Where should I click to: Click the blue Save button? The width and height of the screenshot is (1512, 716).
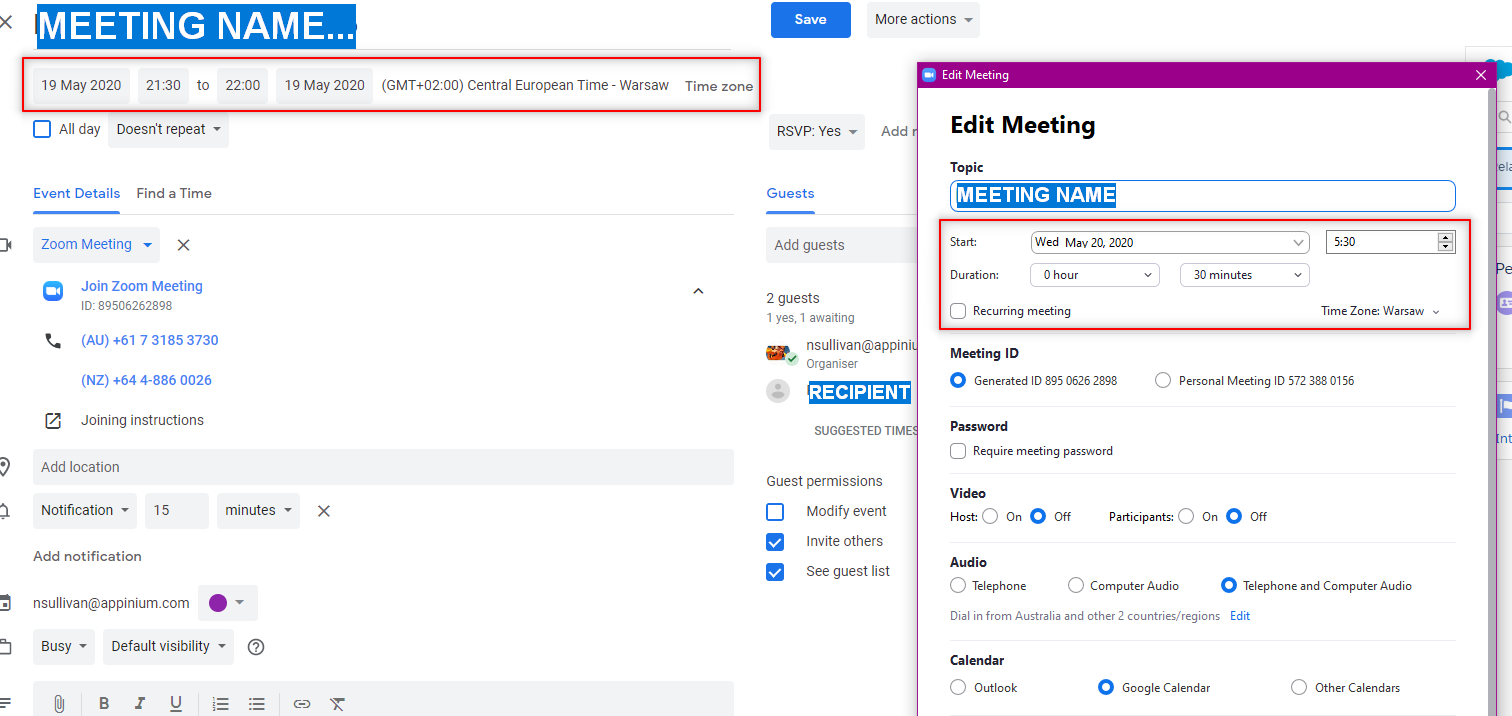[810, 20]
